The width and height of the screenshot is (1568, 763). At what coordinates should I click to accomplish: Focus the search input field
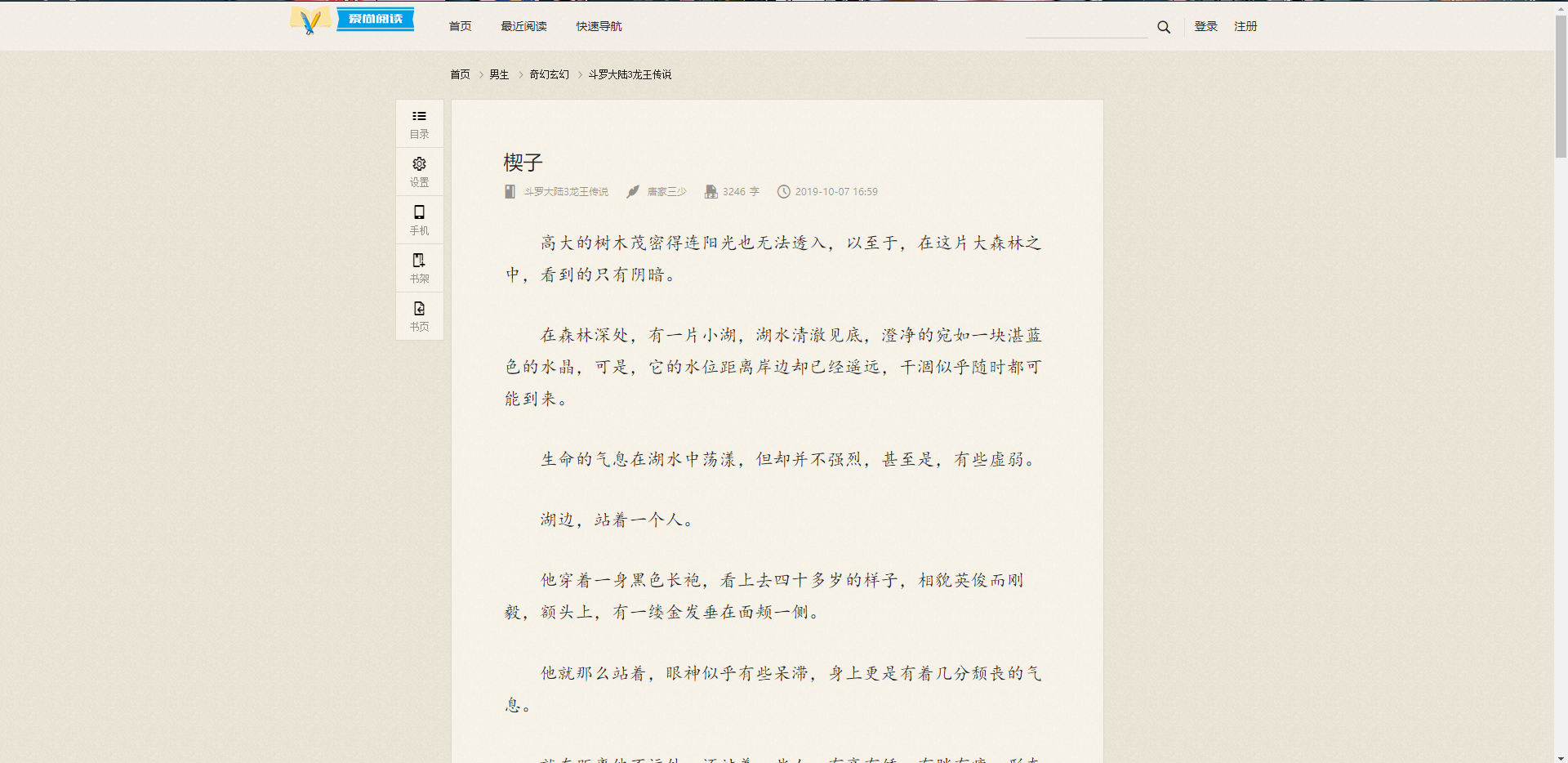point(1086,27)
